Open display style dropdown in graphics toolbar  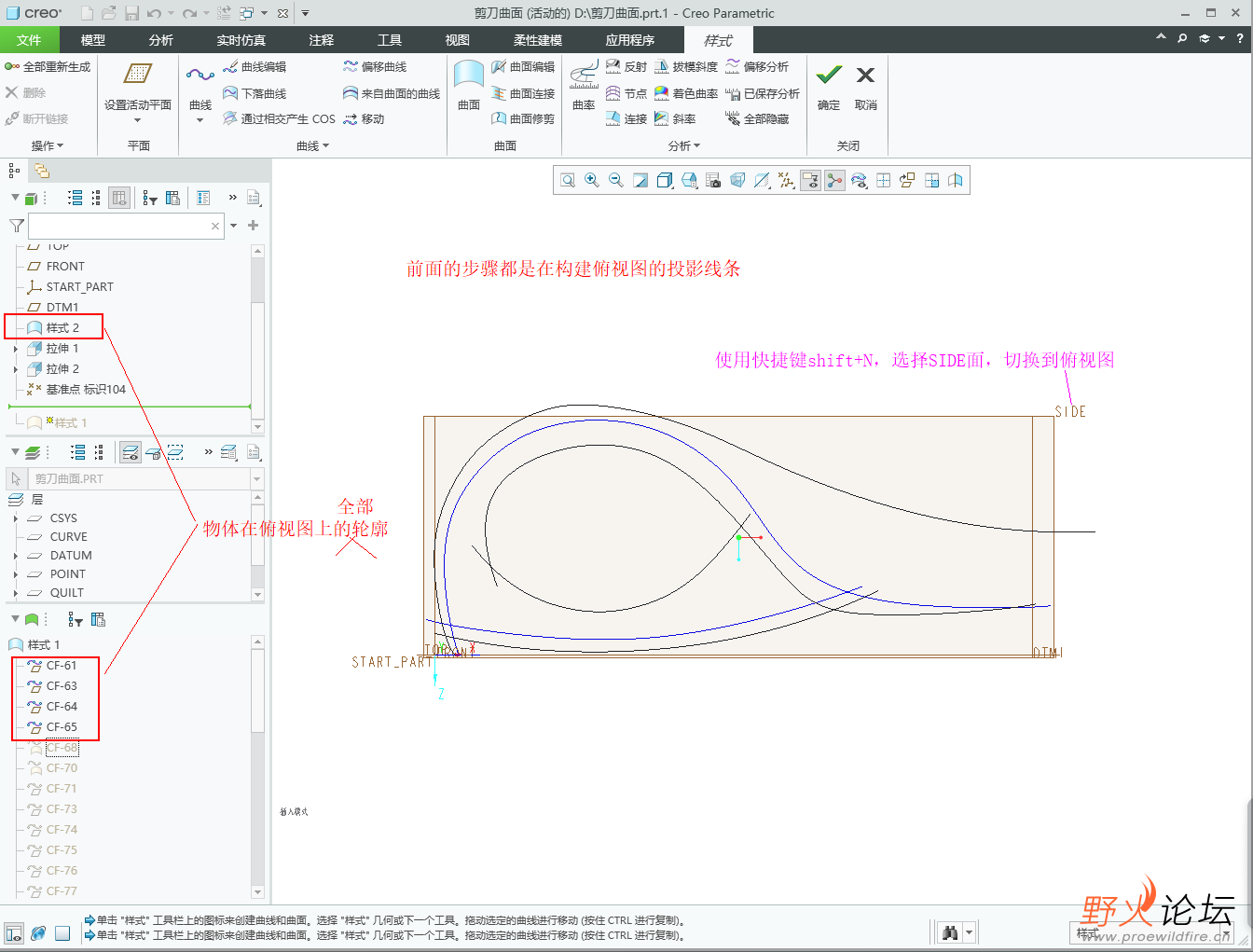pyautogui.click(x=665, y=181)
